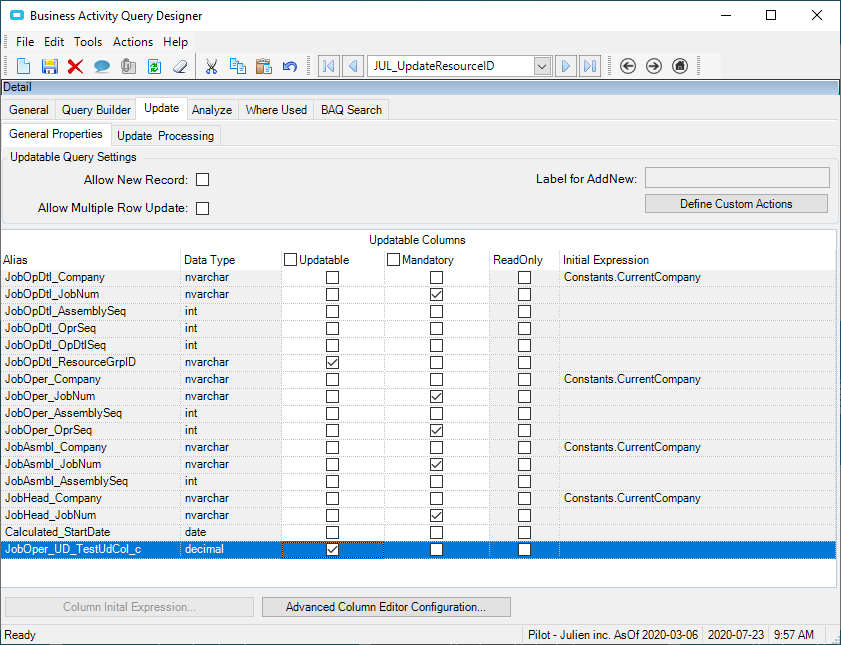Screen dimensions: 841x645
Task: Open the Help menu
Action: tap(175, 42)
